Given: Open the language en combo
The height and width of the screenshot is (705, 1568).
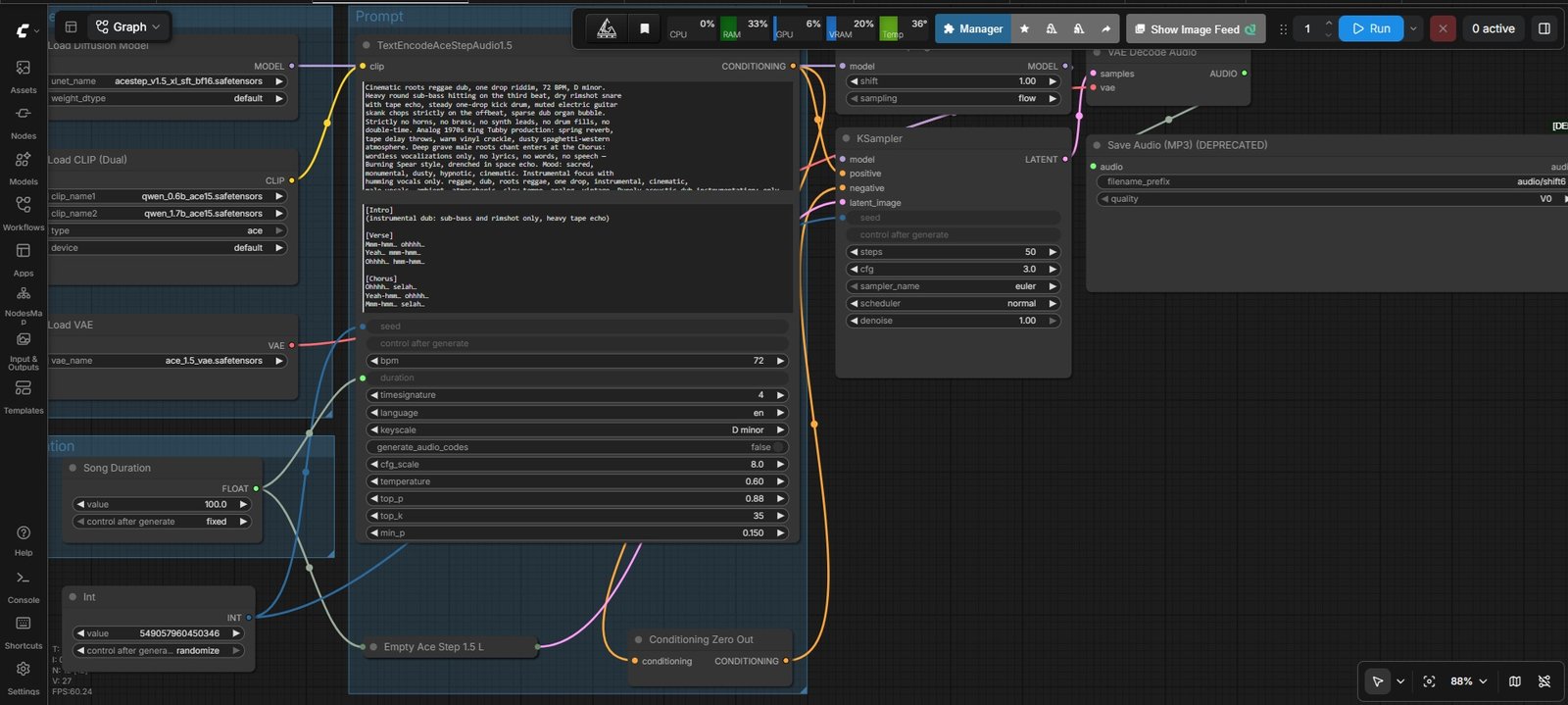Looking at the screenshot, I should pyautogui.click(x=577, y=413).
